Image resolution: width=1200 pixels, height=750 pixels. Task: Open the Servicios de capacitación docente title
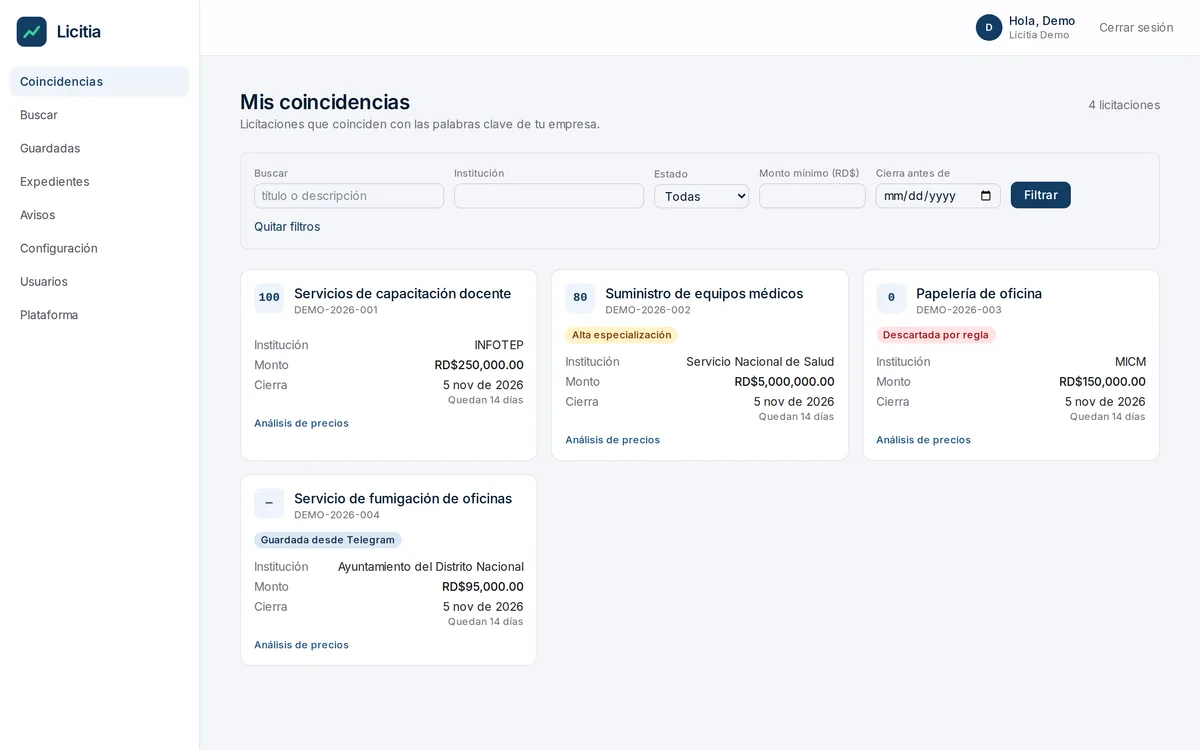[402, 294]
